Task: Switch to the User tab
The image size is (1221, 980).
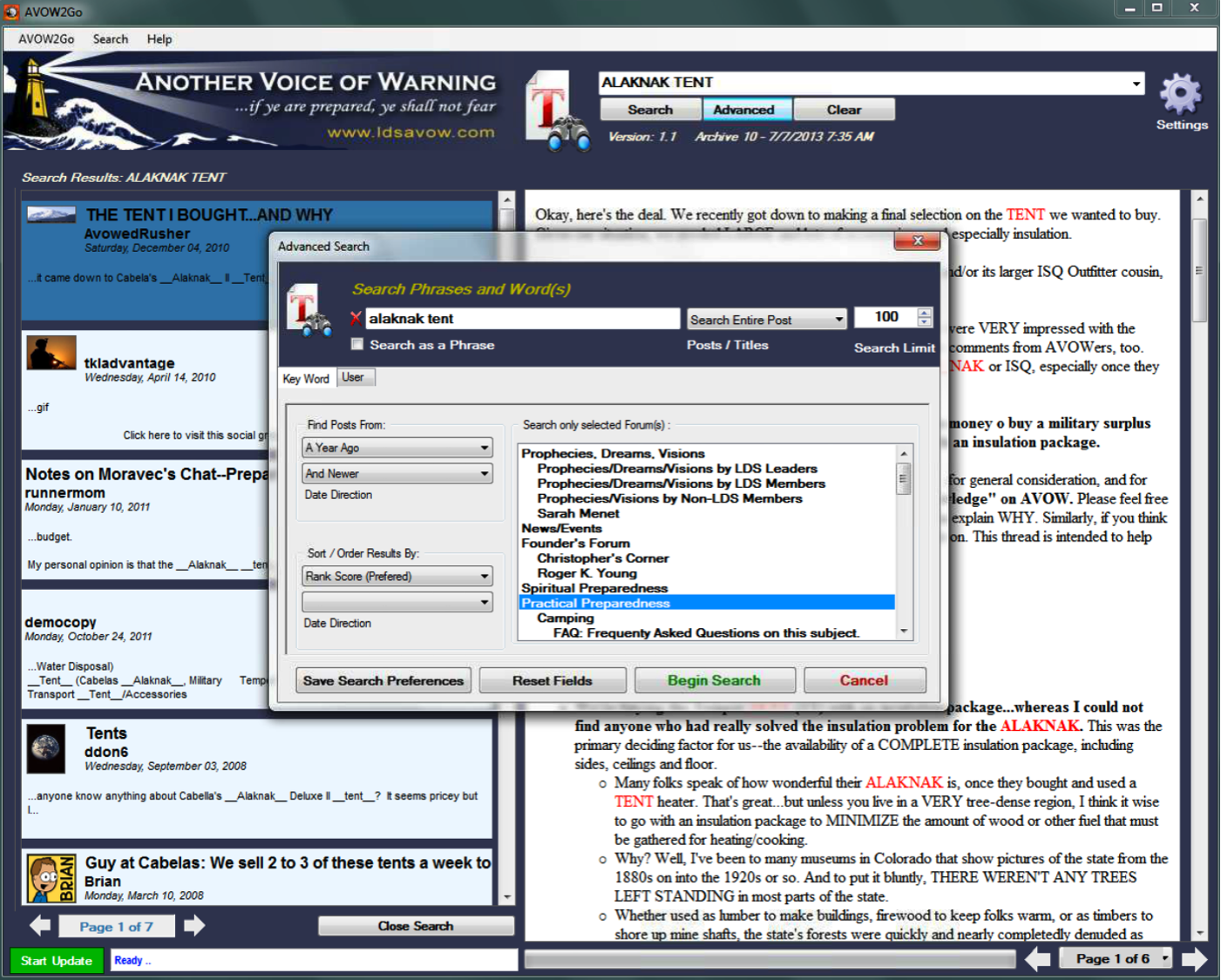Action: coord(353,377)
